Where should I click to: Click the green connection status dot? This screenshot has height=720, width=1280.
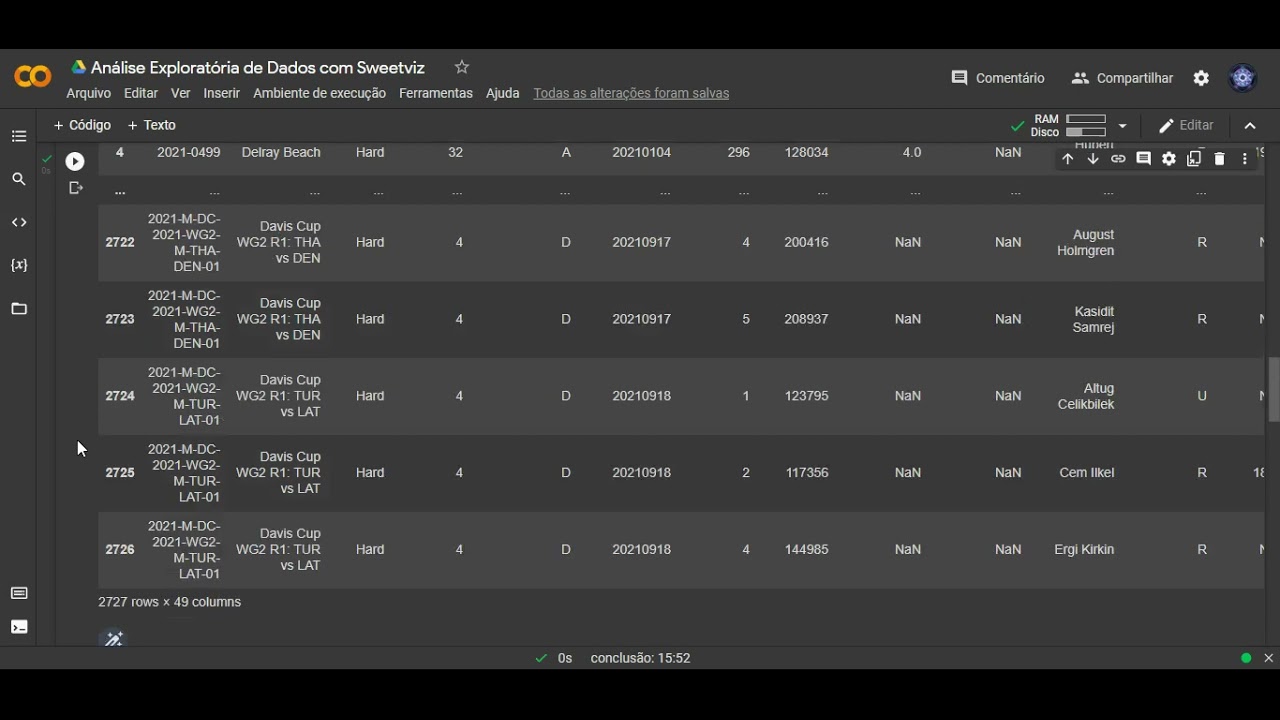click(x=1246, y=658)
